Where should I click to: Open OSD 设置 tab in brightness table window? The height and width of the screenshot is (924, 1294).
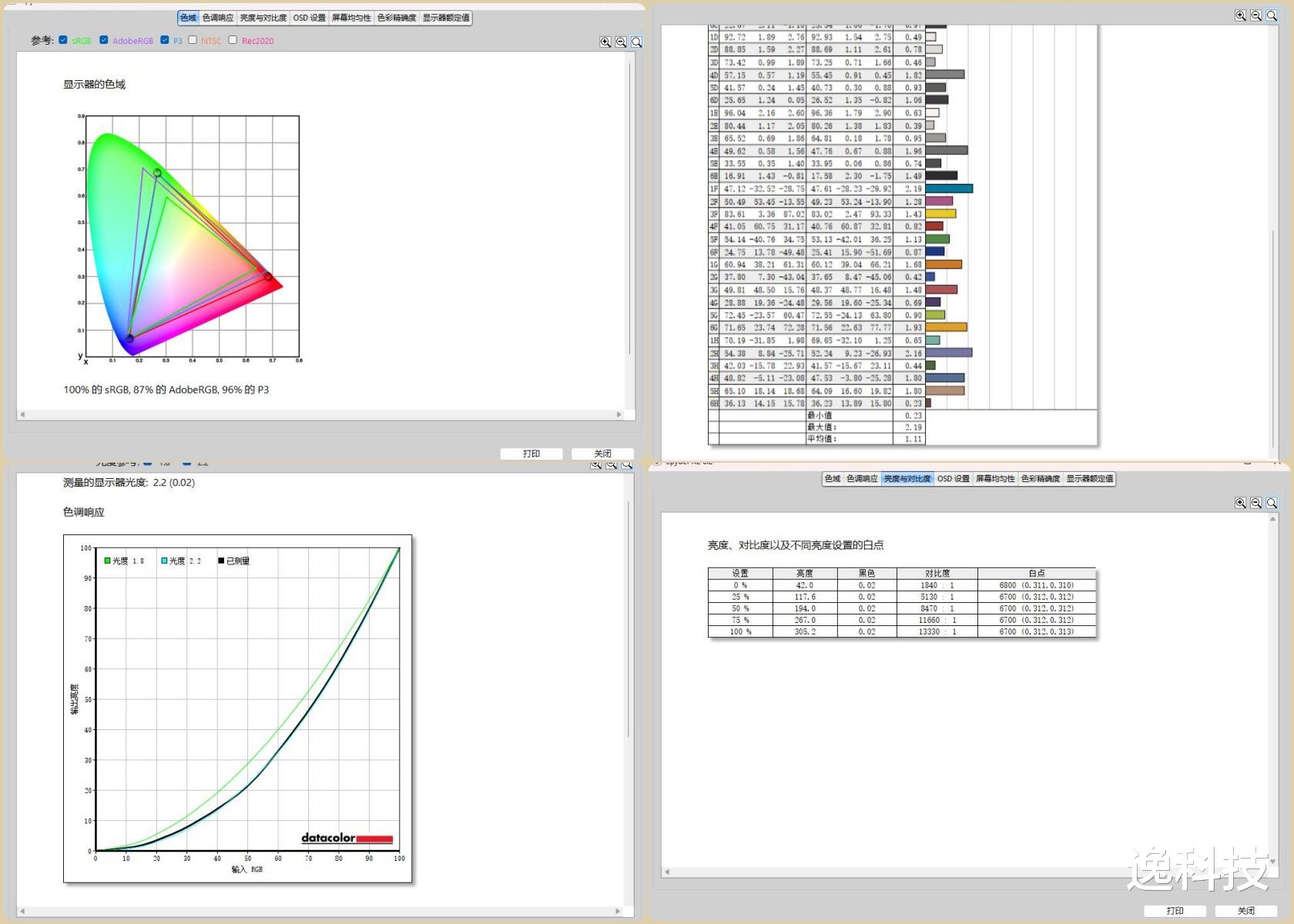pyautogui.click(x=954, y=479)
